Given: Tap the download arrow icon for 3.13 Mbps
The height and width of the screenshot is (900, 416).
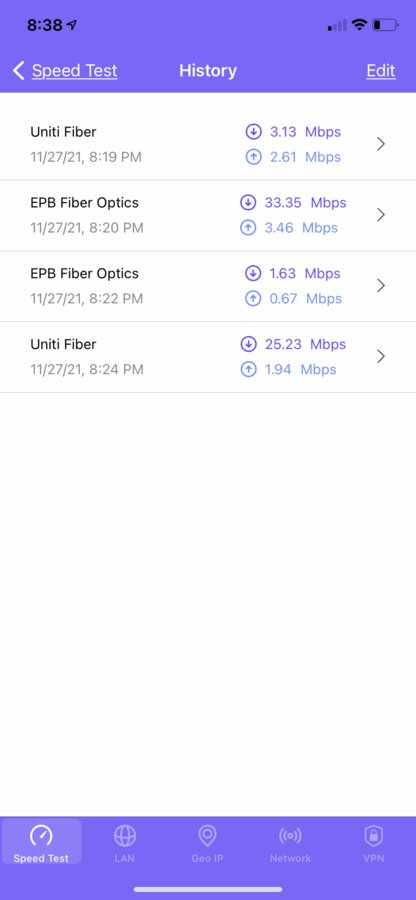Looking at the screenshot, I should tap(253, 132).
